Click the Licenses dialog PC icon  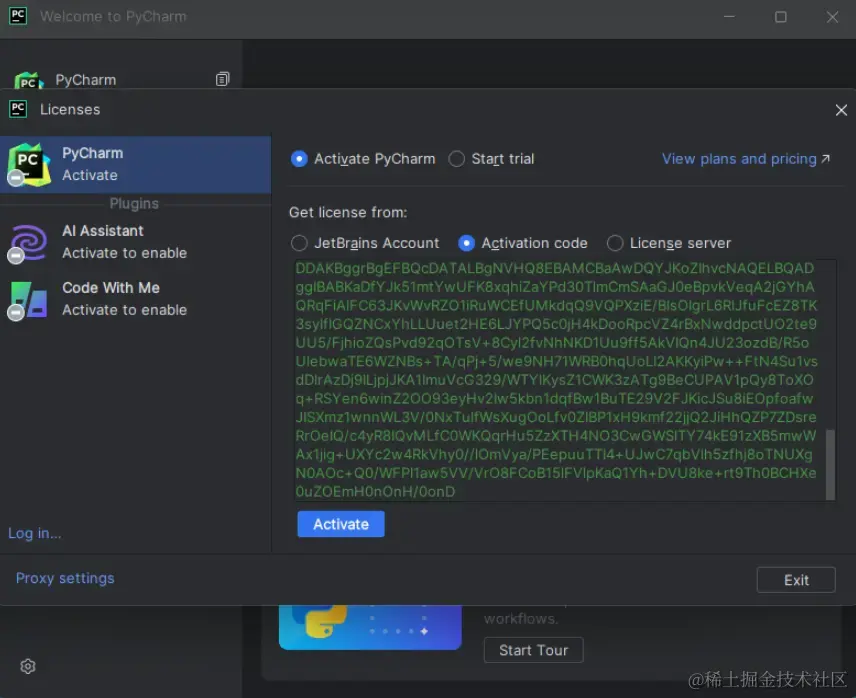point(18,109)
